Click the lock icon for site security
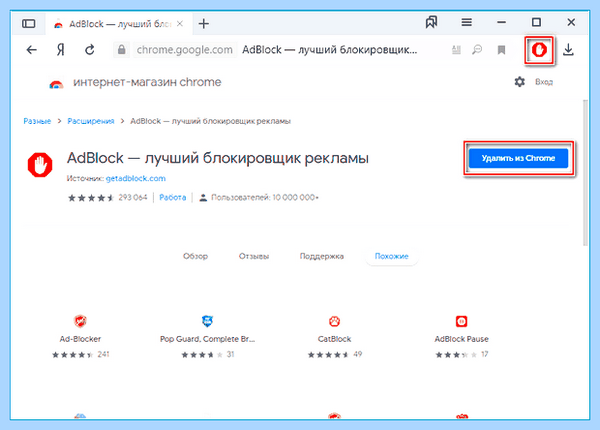Viewport: 600px width, 430px height. (x=122, y=50)
